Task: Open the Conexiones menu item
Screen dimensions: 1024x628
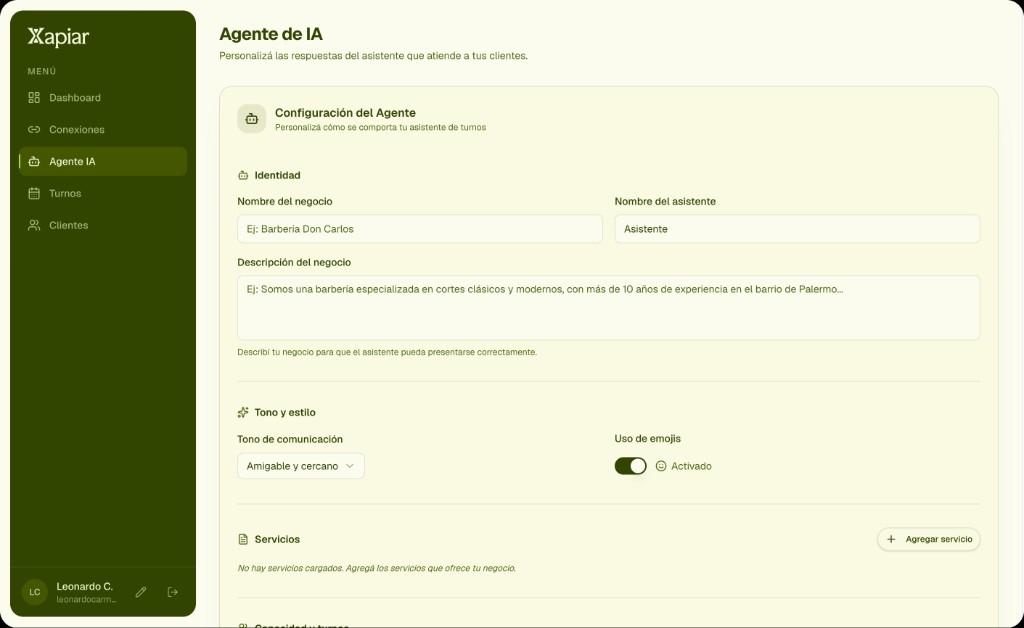Action: [x=103, y=129]
